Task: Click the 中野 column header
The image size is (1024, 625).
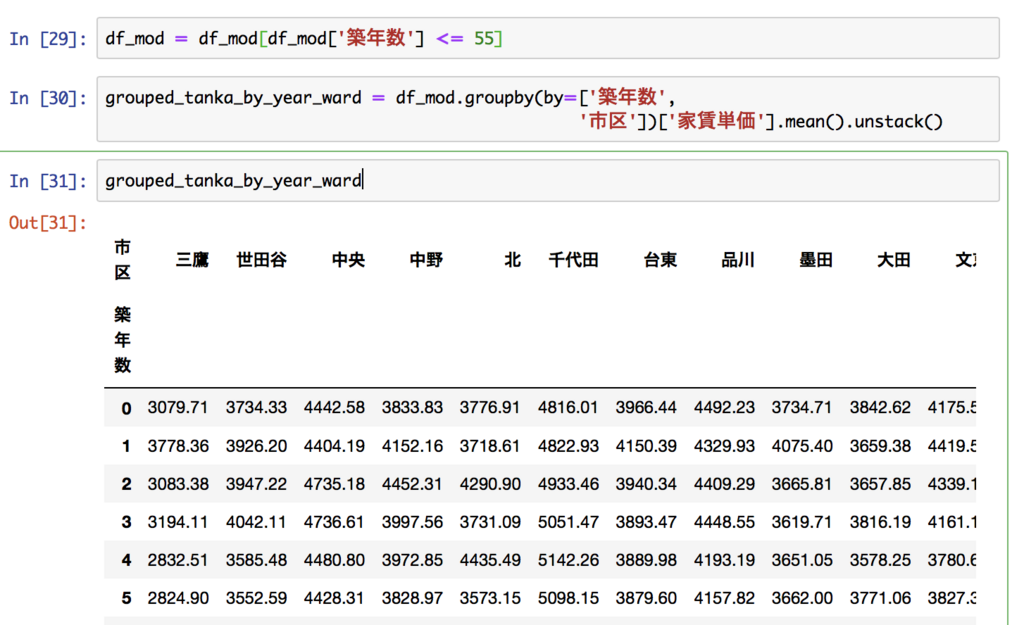Action: click(x=426, y=260)
